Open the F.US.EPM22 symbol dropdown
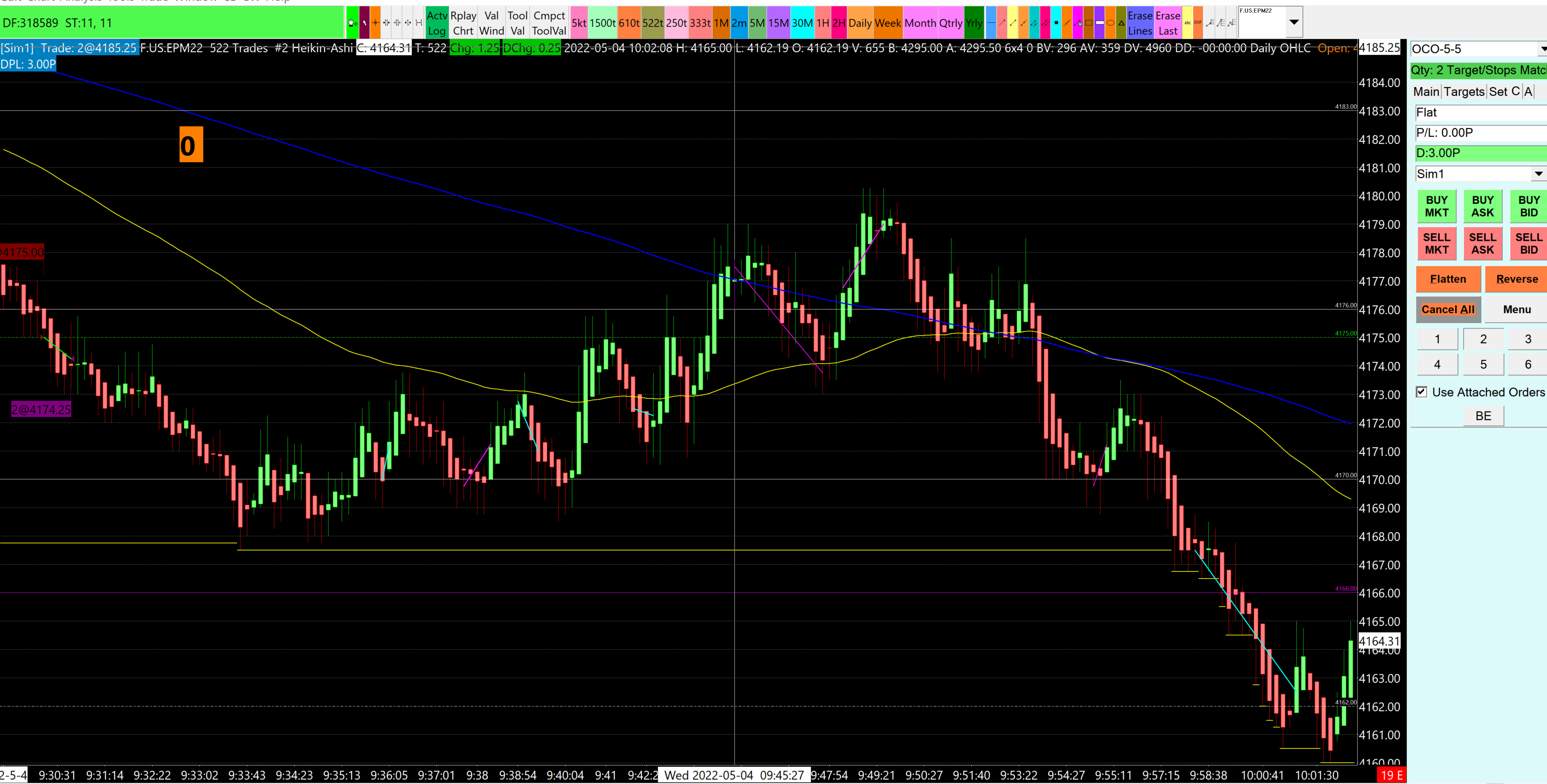 pyautogui.click(x=1294, y=22)
